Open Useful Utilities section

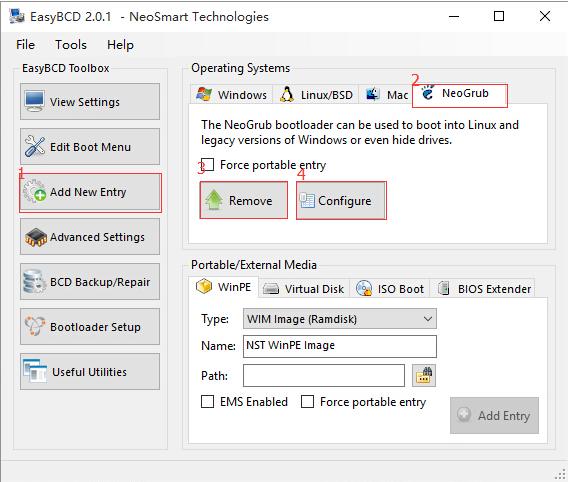[90, 372]
